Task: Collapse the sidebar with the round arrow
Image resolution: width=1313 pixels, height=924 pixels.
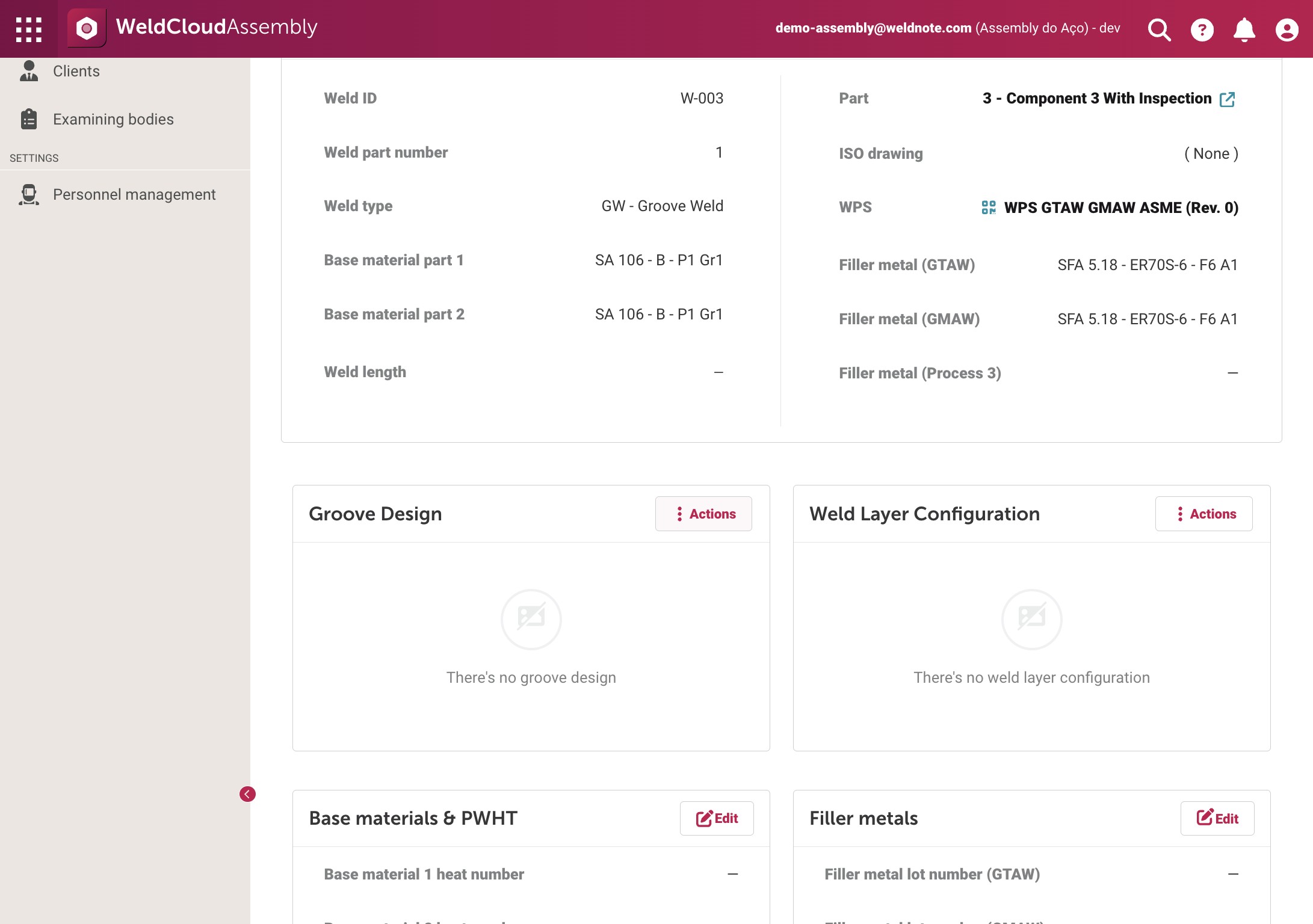Action: pyautogui.click(x=247, y=794)
